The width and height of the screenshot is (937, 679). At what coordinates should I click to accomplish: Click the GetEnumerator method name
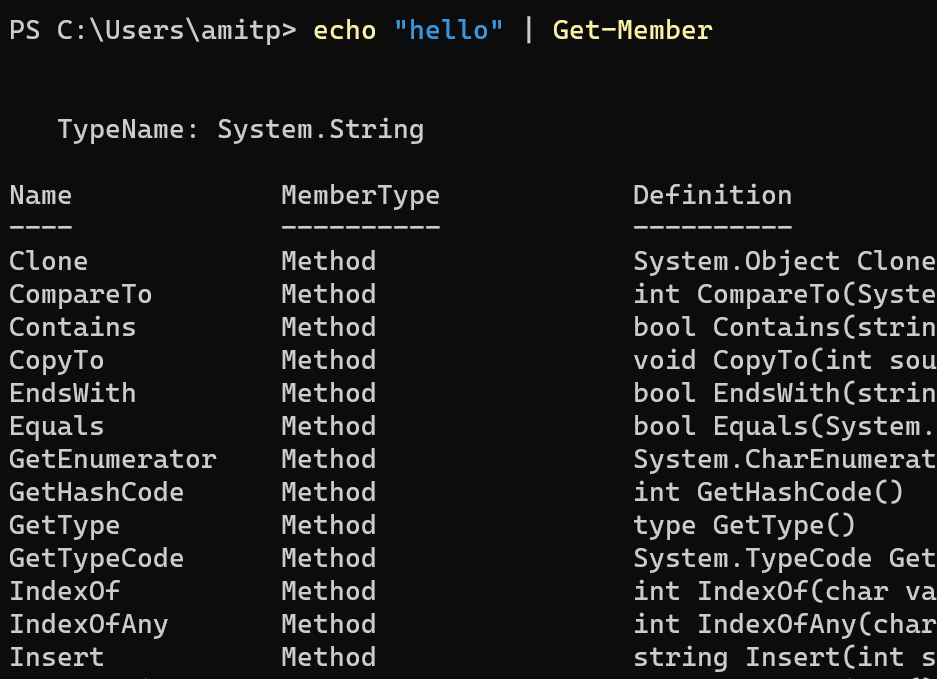pyautogui.click(x=113, y=459)
